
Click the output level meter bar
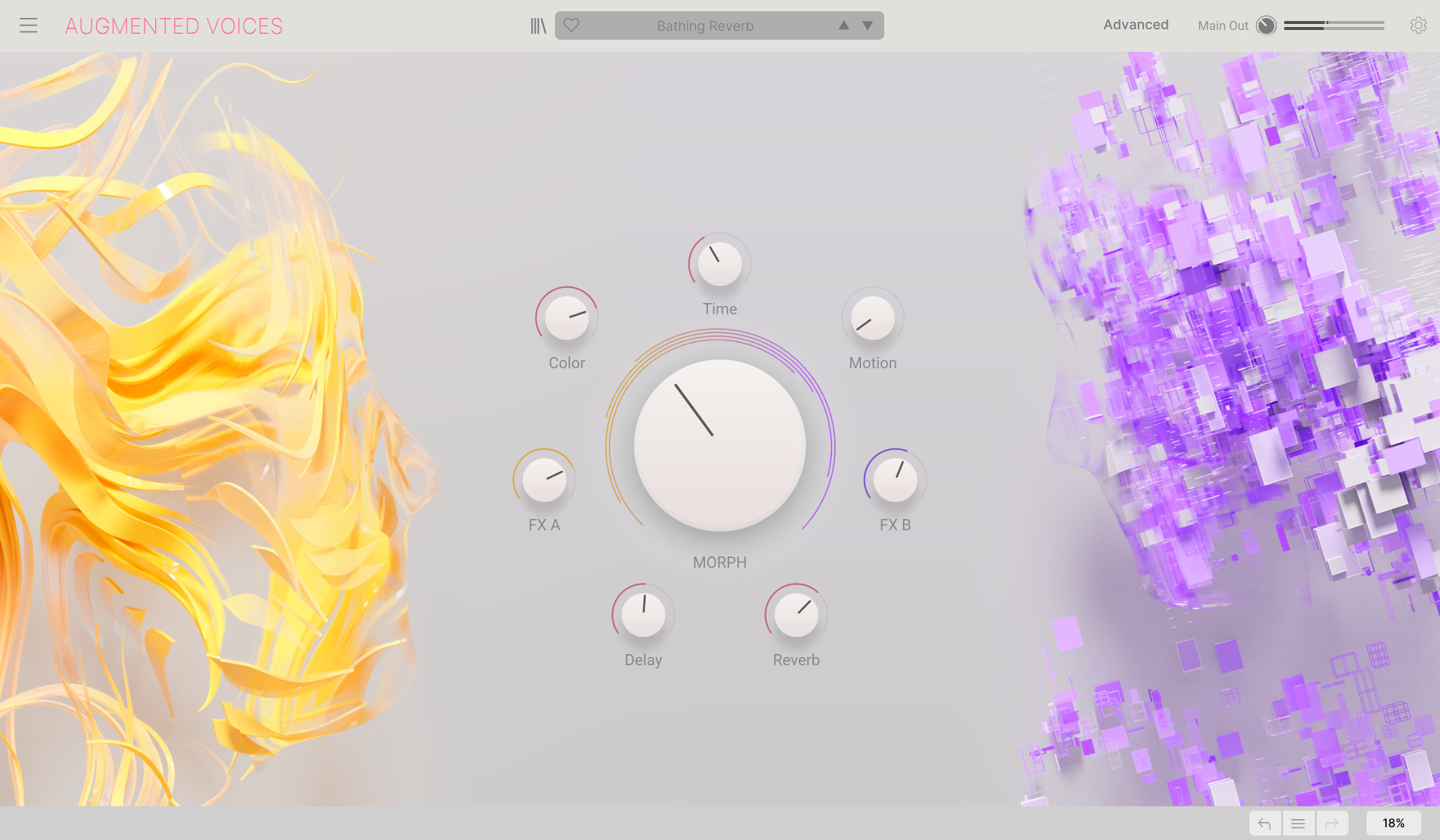tap(1333, 25)
